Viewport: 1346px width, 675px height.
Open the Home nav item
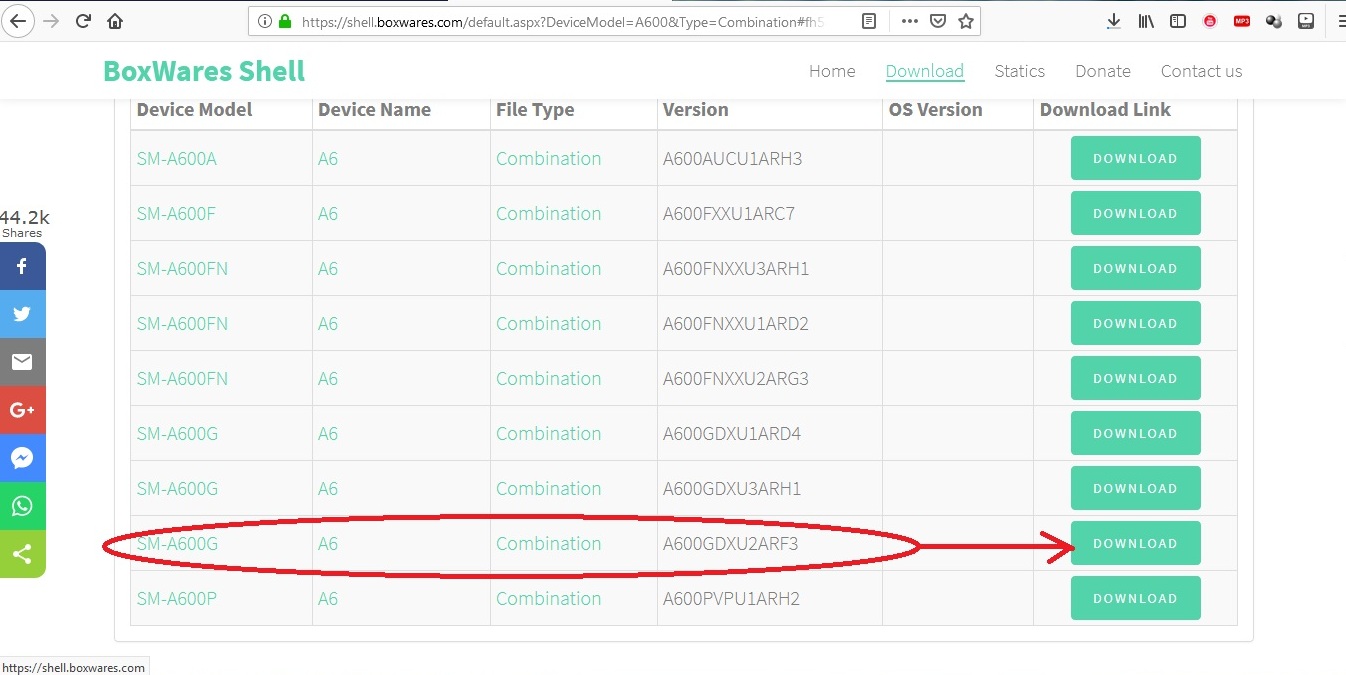point(832,71)
